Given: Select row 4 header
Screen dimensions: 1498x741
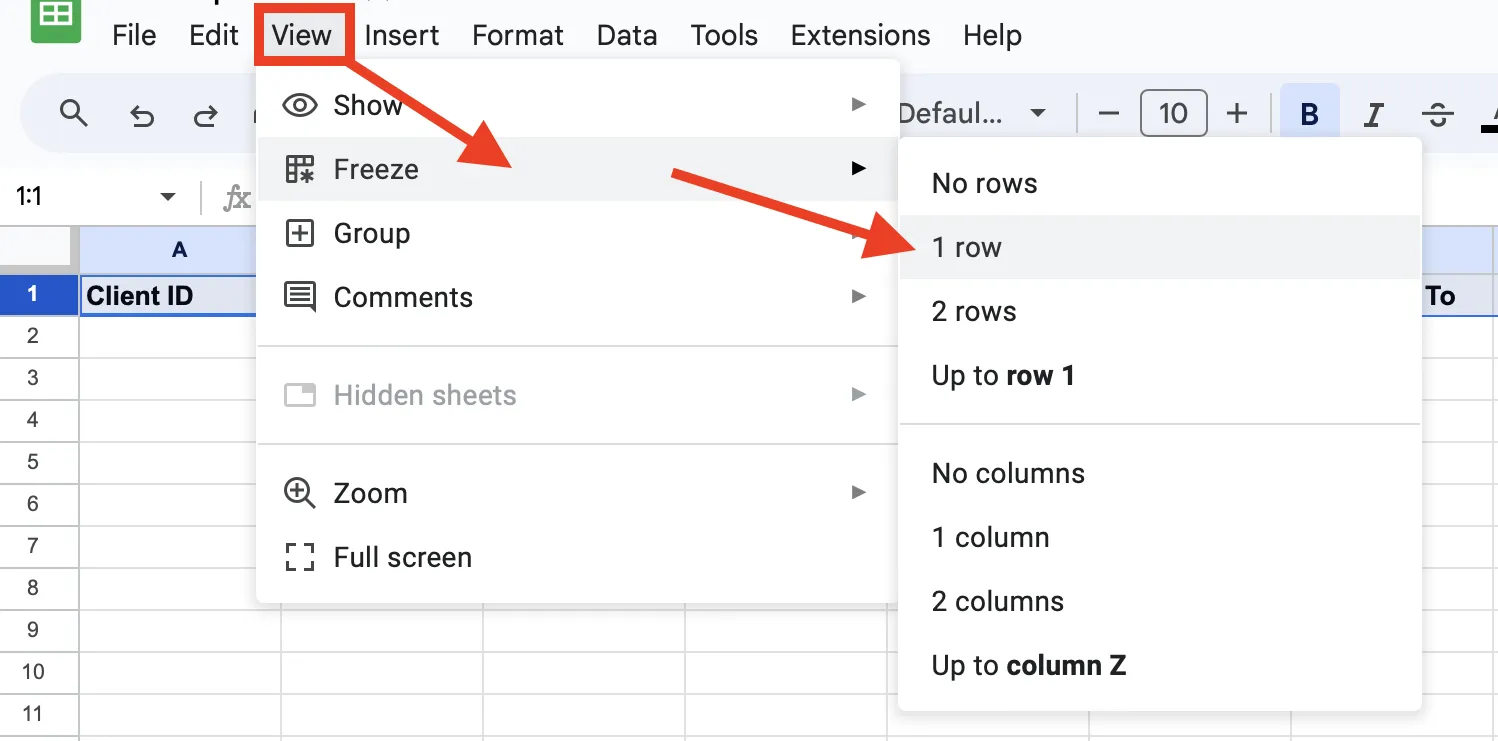Looking at the screenshot, I should point(39,420).
